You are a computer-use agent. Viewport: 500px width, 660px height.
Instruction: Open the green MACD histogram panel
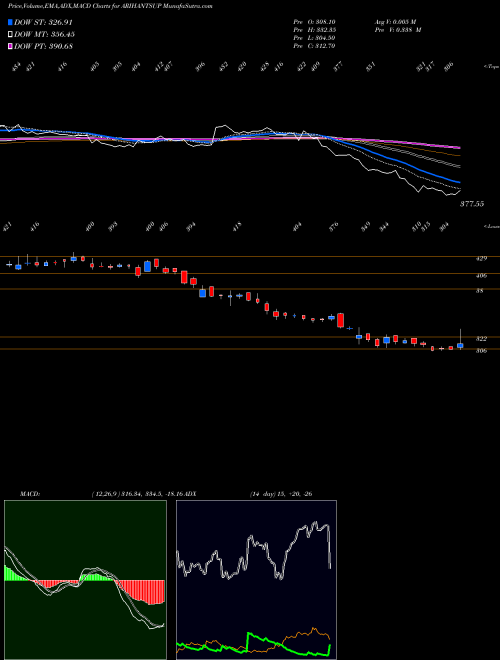tap(85, 580)
